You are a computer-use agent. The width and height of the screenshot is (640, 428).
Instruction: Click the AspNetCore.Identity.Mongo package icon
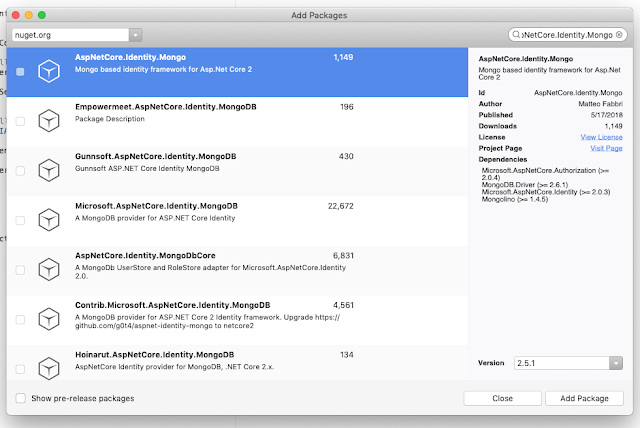pyautogui.click(x=47, y=72)
